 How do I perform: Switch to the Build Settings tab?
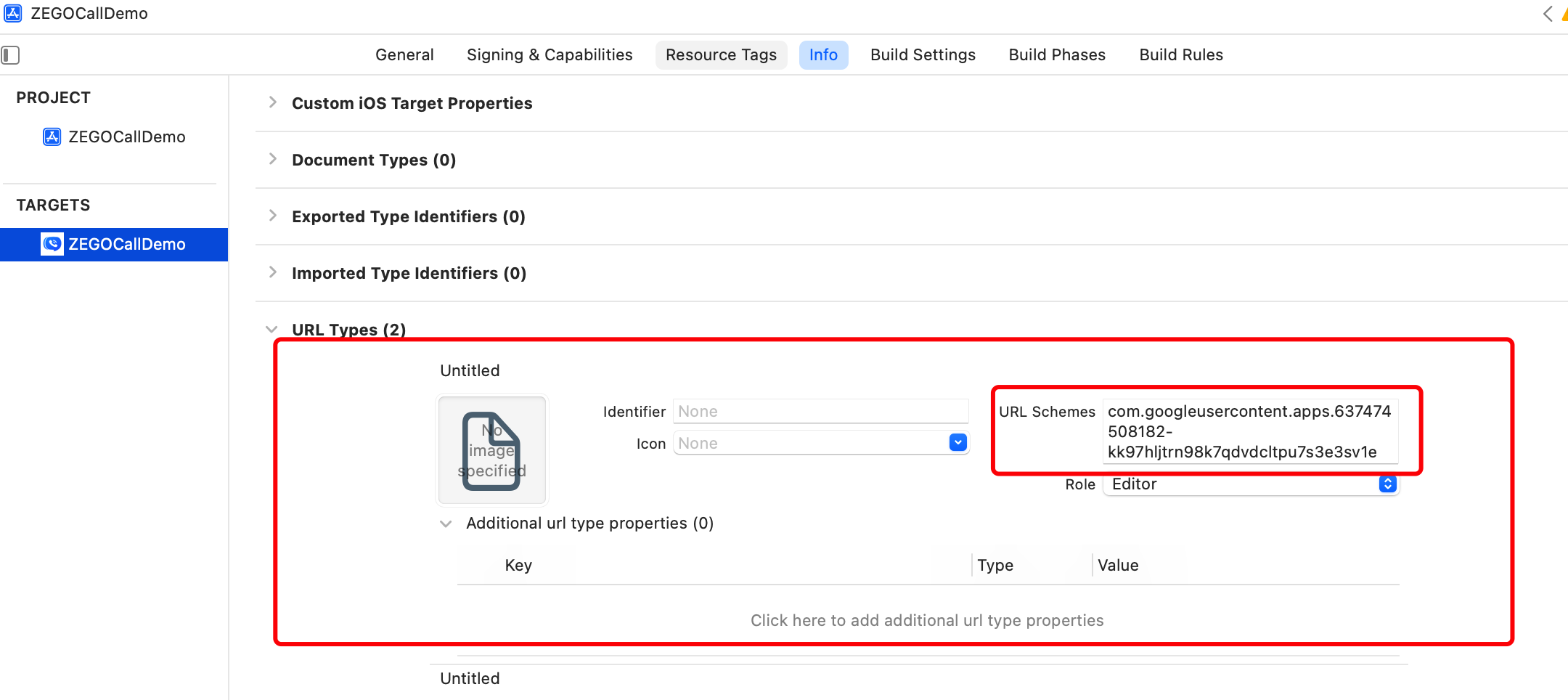point(923,55)
